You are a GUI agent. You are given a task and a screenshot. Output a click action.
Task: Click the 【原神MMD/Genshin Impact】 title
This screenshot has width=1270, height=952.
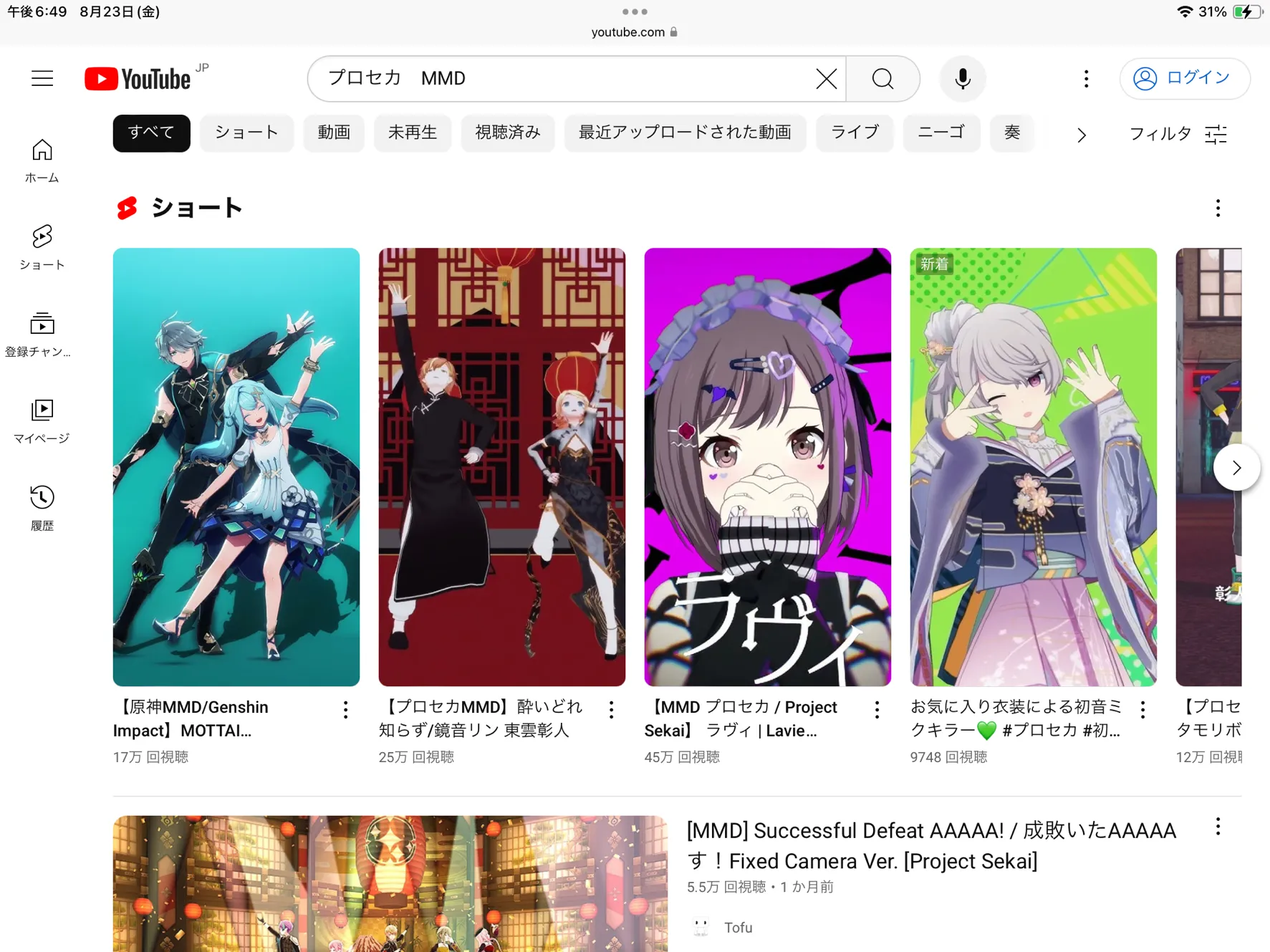point(191,718)
